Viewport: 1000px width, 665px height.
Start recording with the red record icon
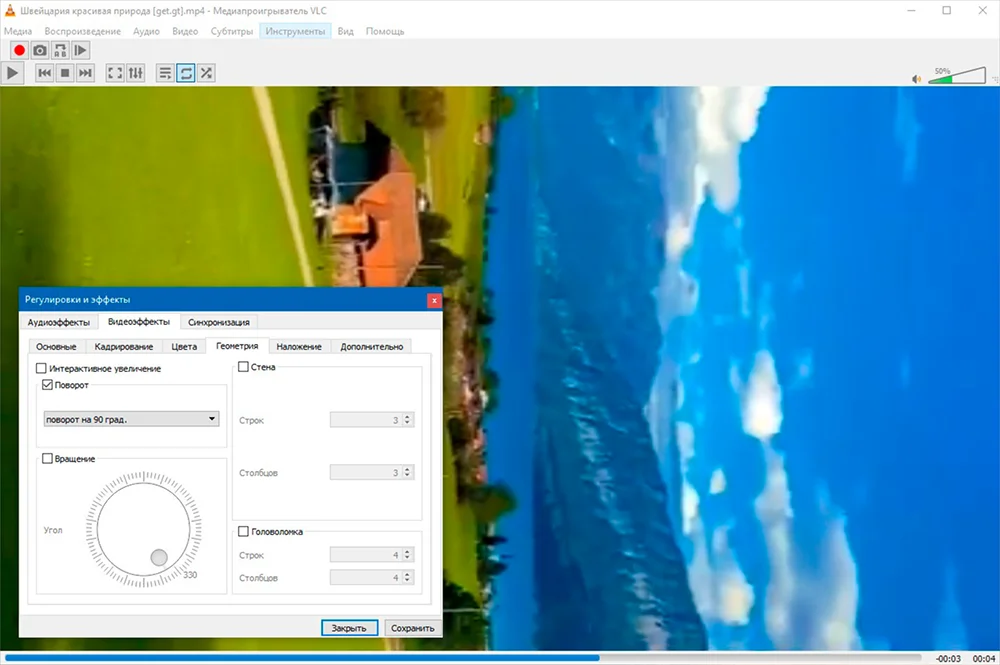tap(20, 49)
